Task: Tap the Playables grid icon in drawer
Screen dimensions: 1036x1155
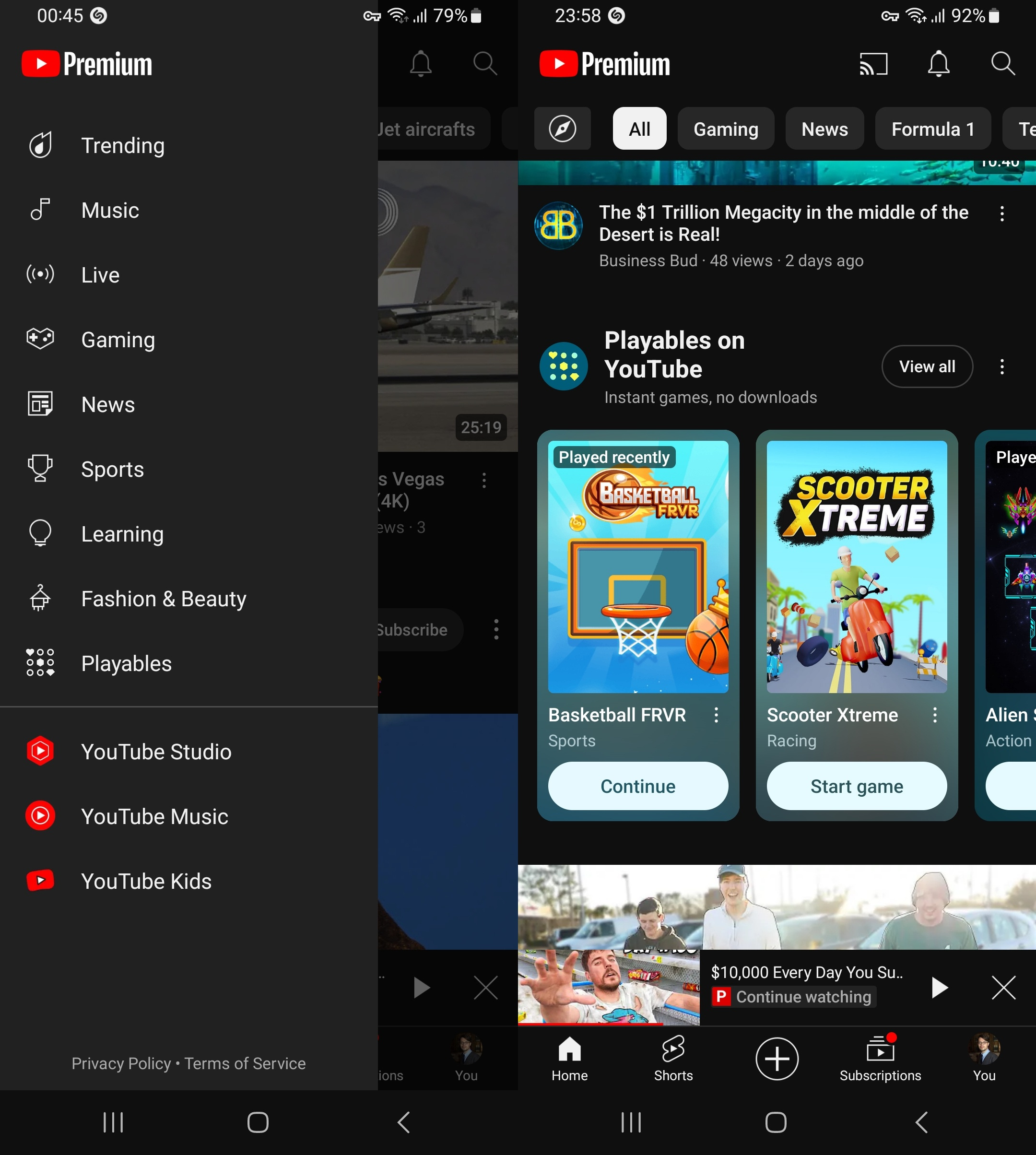Action: click(x=40, y=663)
